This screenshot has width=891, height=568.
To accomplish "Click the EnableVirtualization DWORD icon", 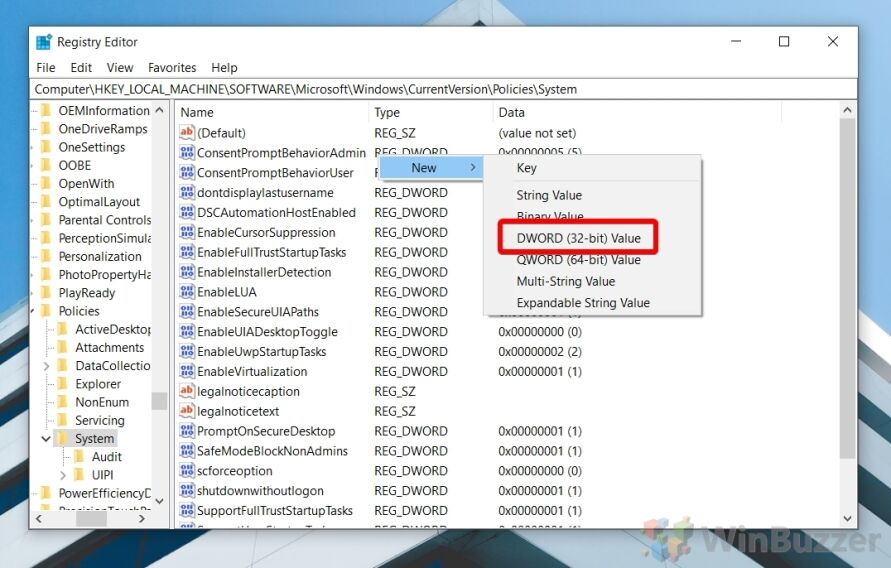I will (186, 371).
